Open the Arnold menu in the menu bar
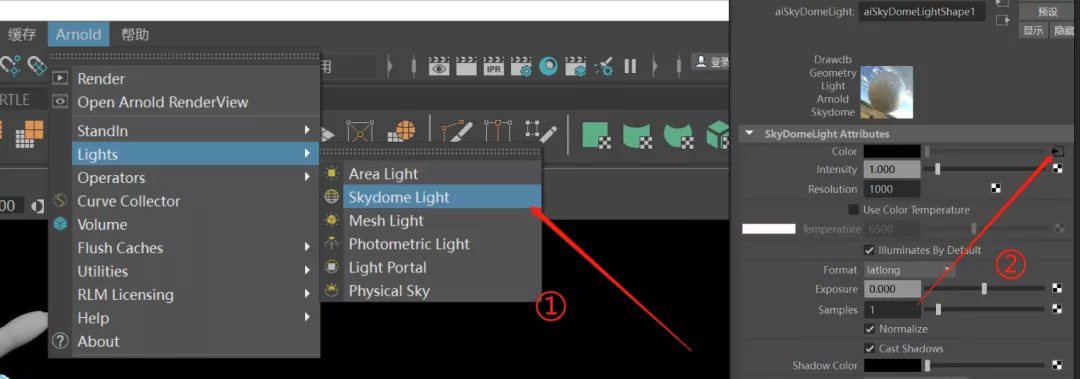Viewport: 1080px width, 379px height. [79, 34]
